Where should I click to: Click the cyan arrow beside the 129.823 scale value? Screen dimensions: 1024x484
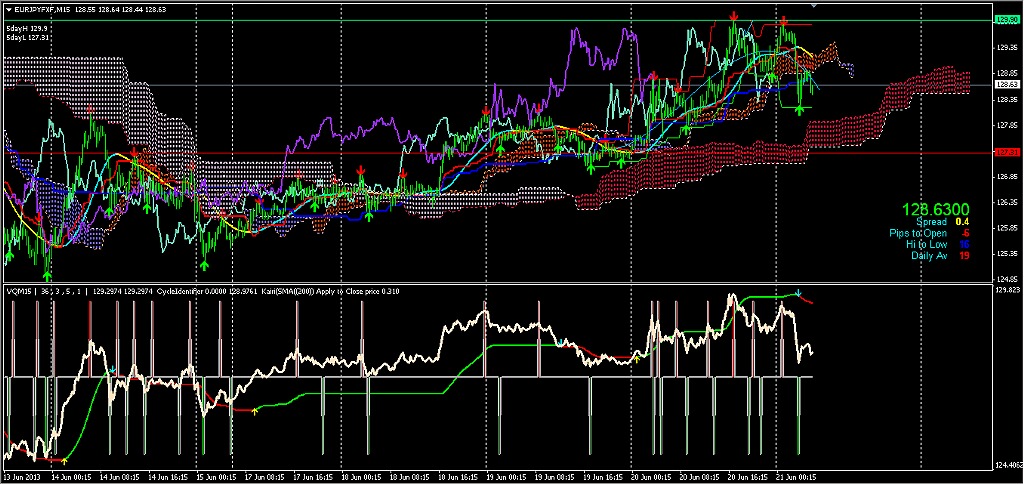click(x=799, y=293)
